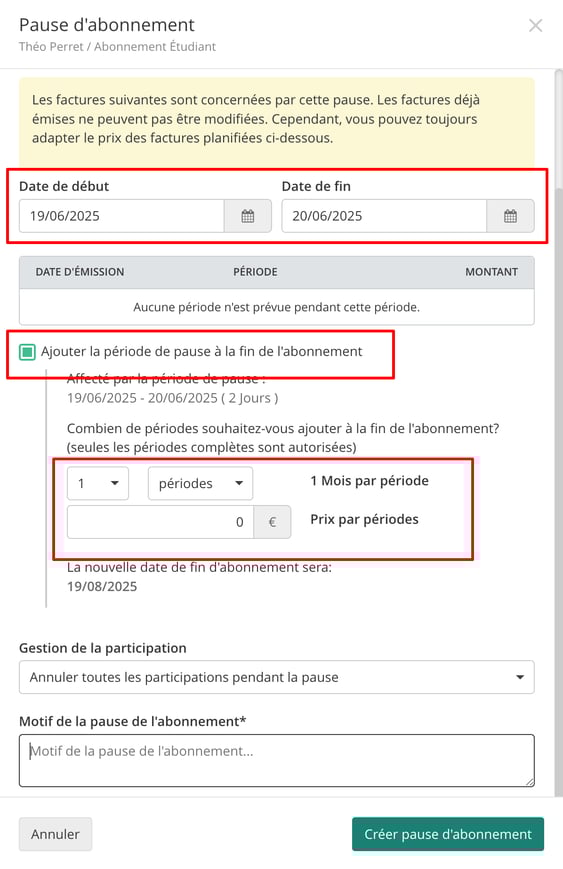Image resolution: width=563 pixels, height=869 pixels.
Task: Click the Prix par périodes amount field
Action: point(161,522)
